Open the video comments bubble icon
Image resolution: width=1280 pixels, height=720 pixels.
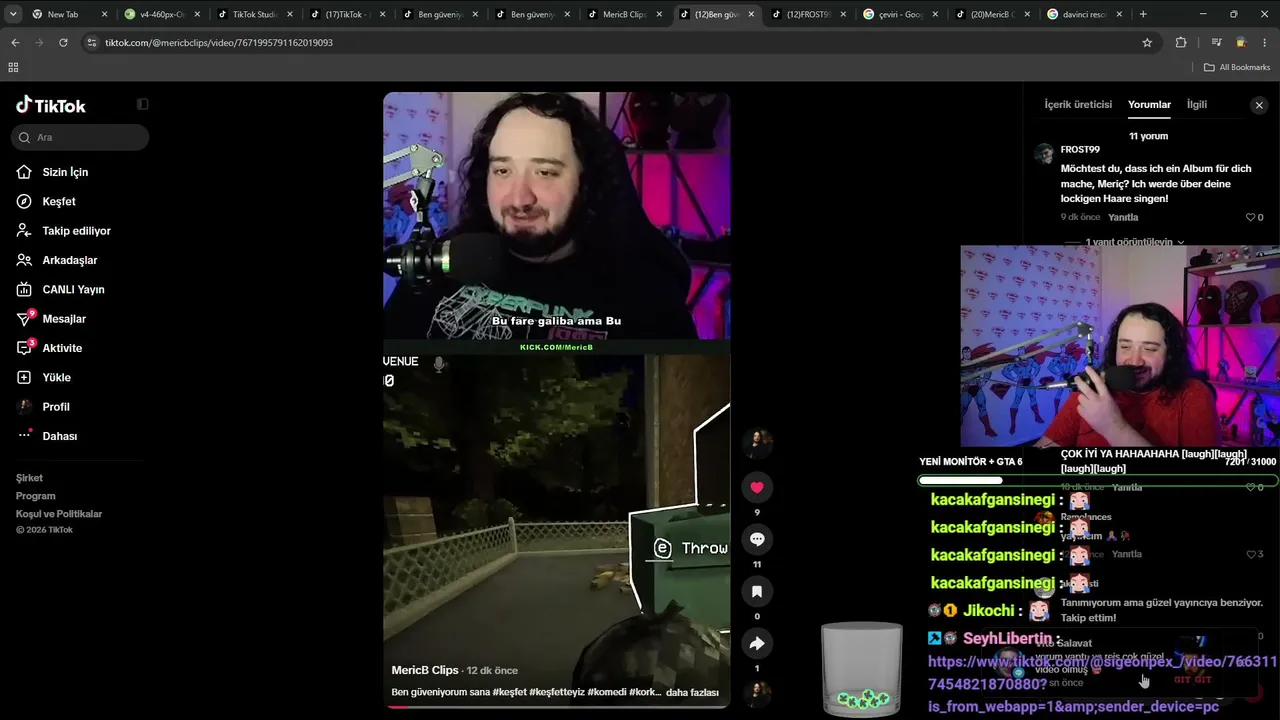click(x=757, y=539)
